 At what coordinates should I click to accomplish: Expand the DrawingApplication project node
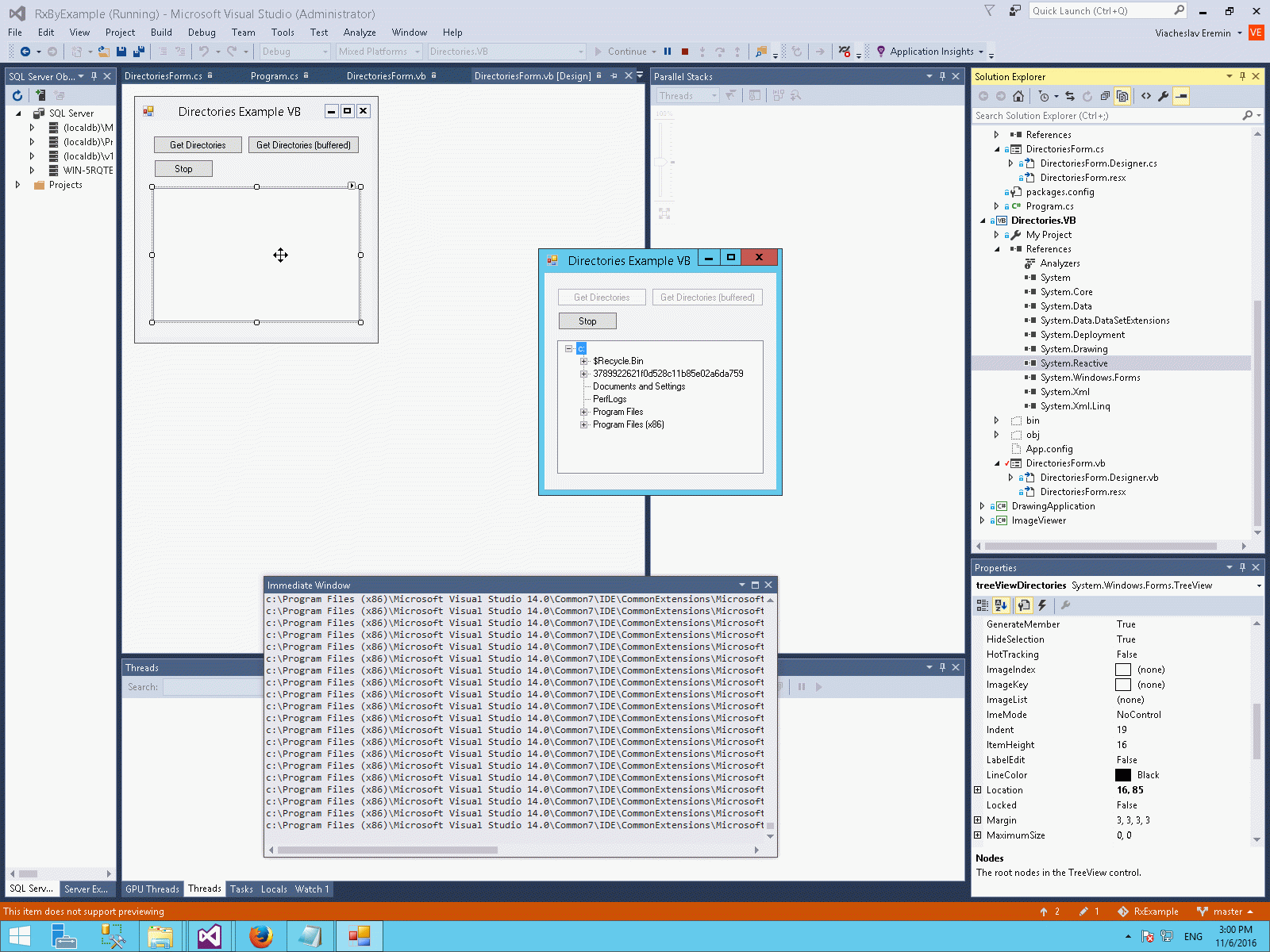pyautogui.click(x=983, y=506)
